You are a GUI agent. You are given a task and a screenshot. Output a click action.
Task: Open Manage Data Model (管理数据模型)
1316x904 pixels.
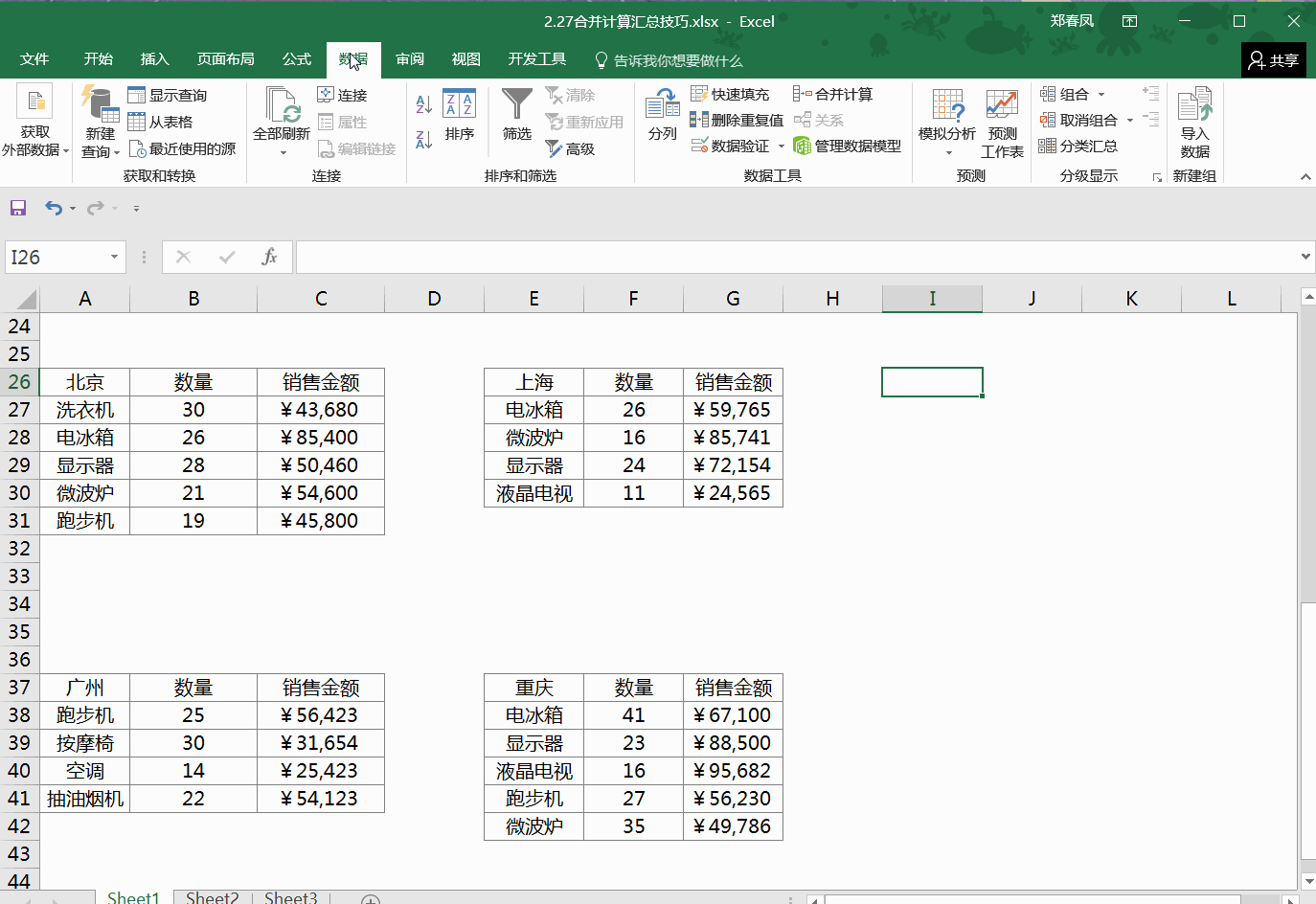click(x=848, y=146)
